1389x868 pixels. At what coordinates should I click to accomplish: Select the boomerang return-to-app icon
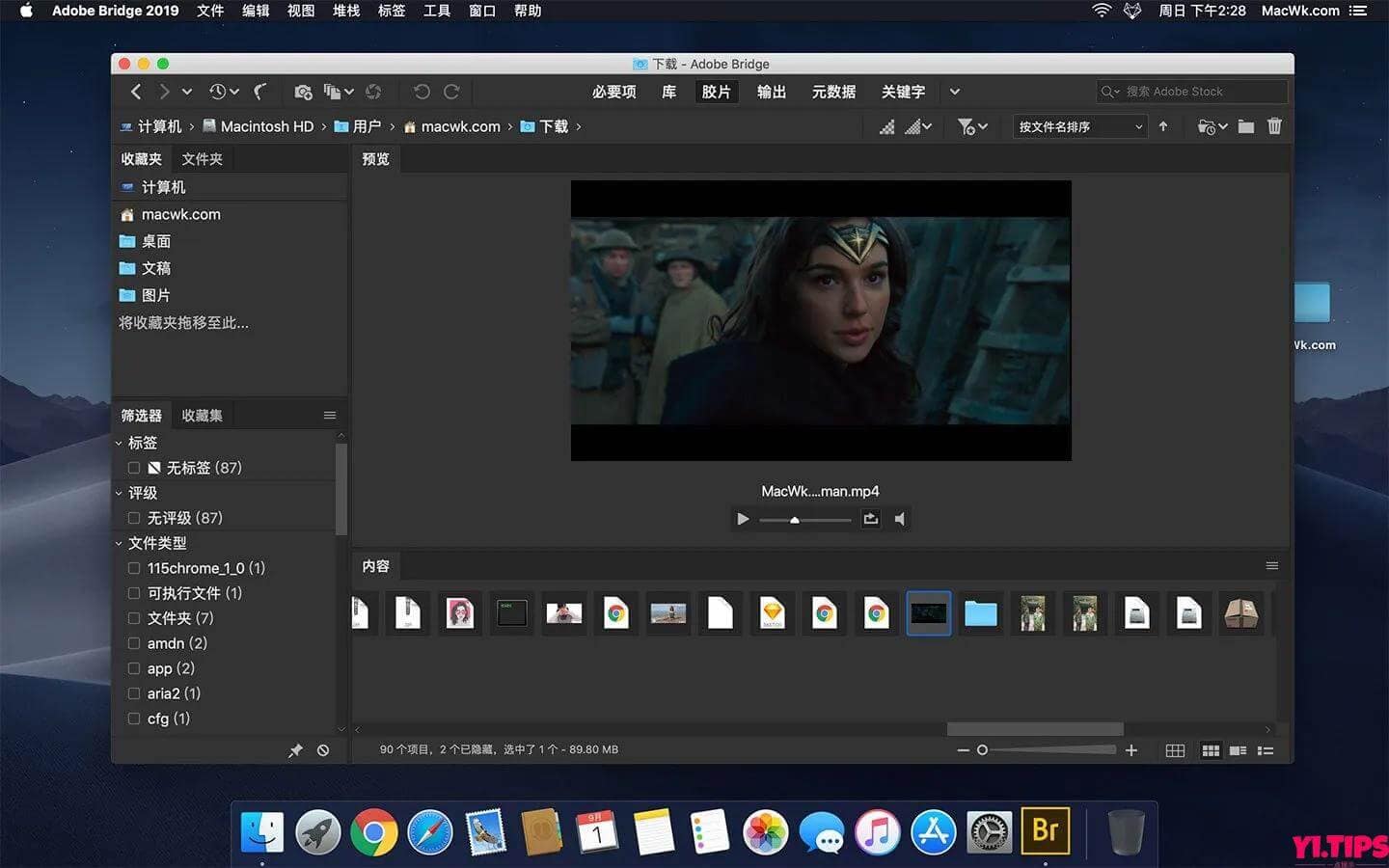click(260, 91)
